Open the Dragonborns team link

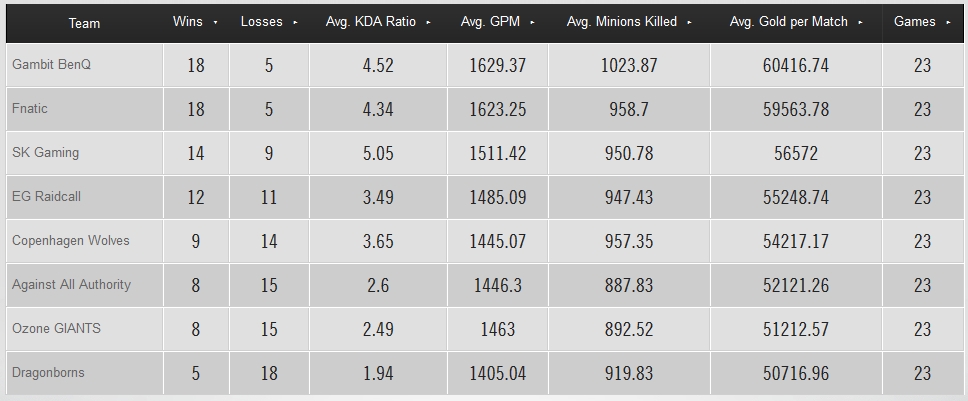coord(48,373)
